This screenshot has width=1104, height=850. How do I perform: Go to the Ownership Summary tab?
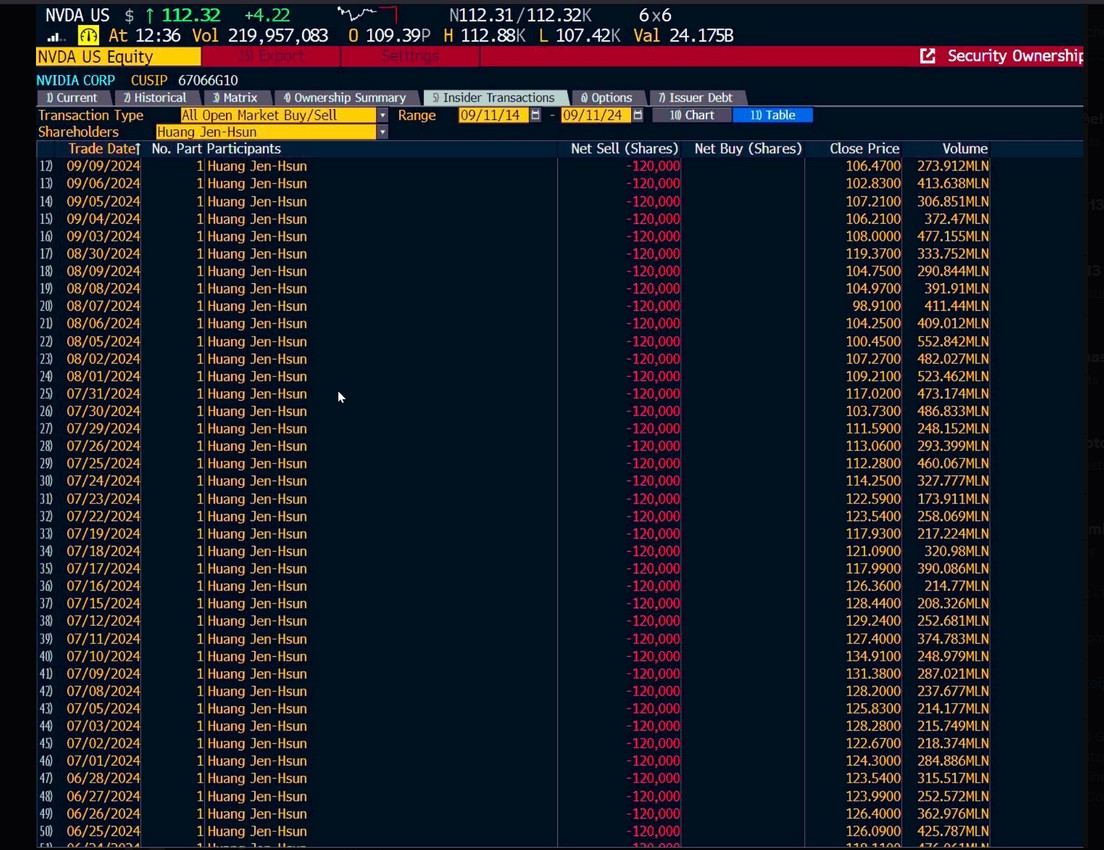coord(345,98)
